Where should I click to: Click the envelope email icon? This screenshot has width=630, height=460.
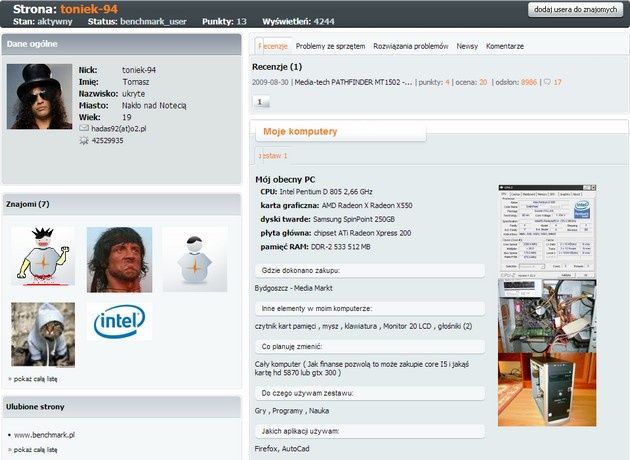84,129
